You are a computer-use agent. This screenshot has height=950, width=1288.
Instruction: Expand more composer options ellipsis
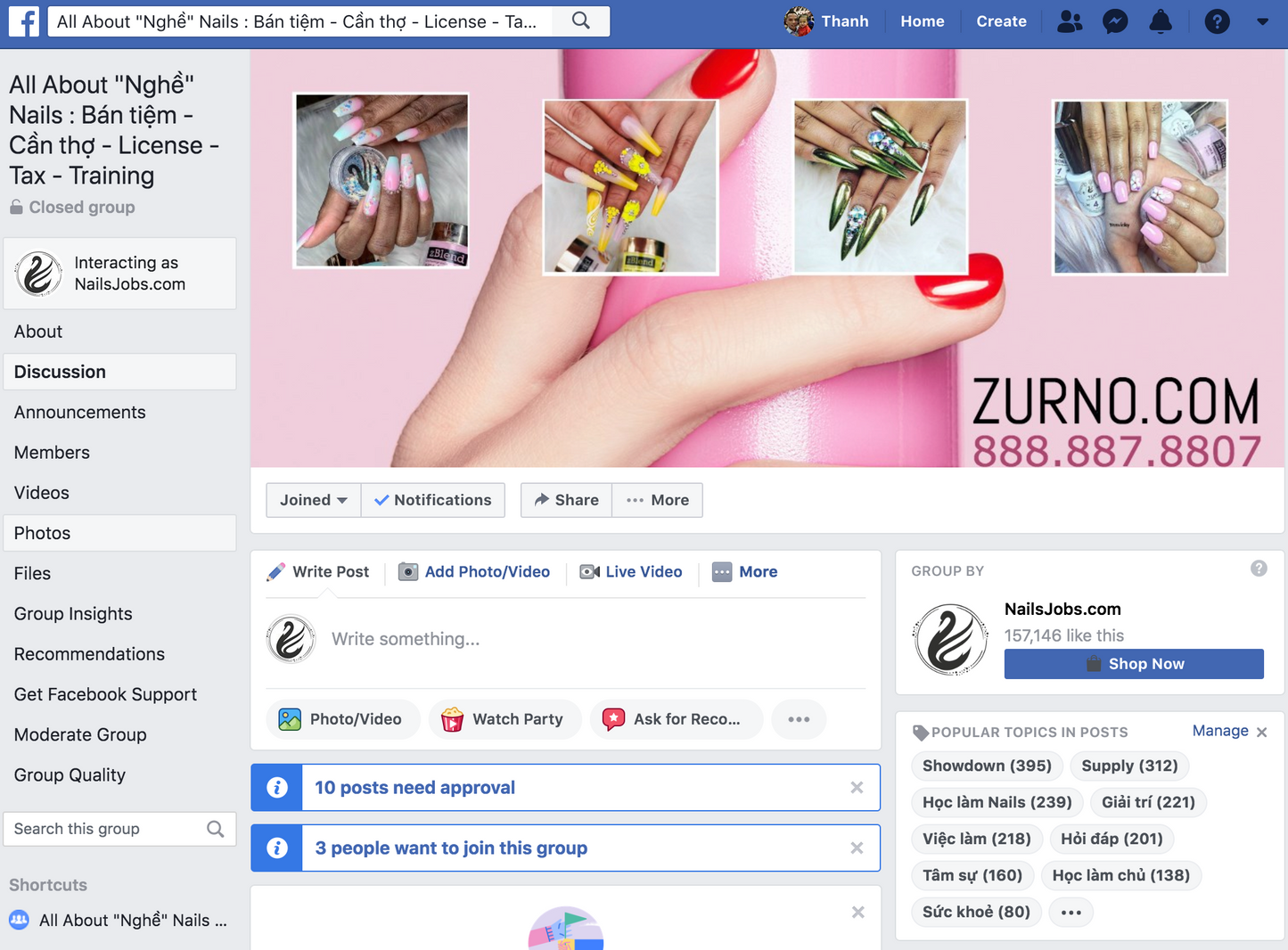[799, 719]
